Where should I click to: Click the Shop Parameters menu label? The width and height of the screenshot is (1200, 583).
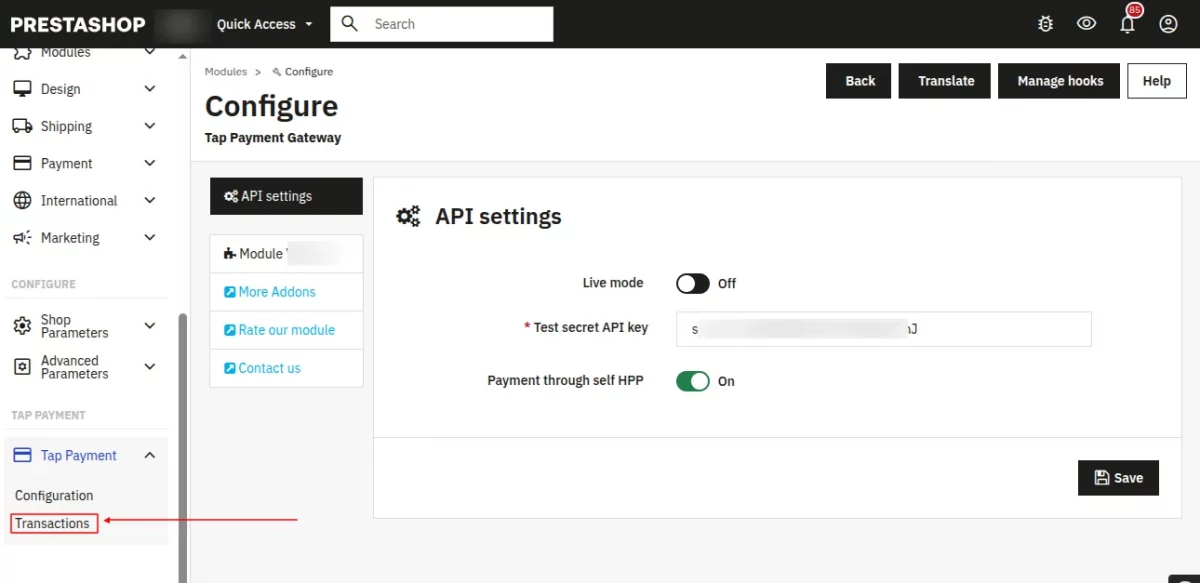pos(74,326)
